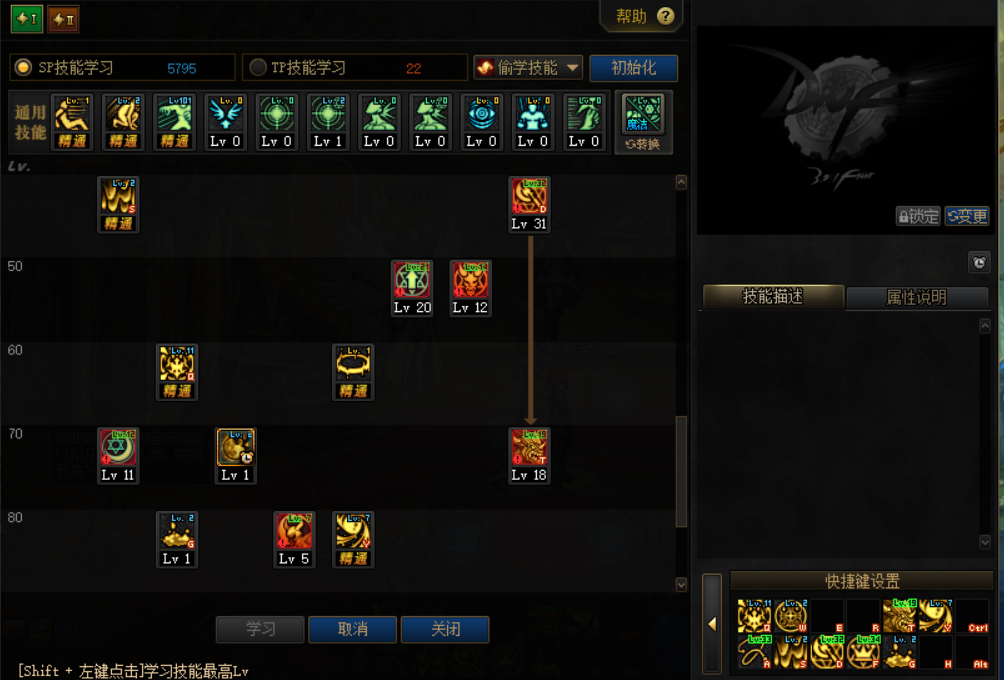Screen dimensions: 1004x680
Task: Click the skill tree scrollbar thumb
Action: pyautogui.click(x=681, y=471)
